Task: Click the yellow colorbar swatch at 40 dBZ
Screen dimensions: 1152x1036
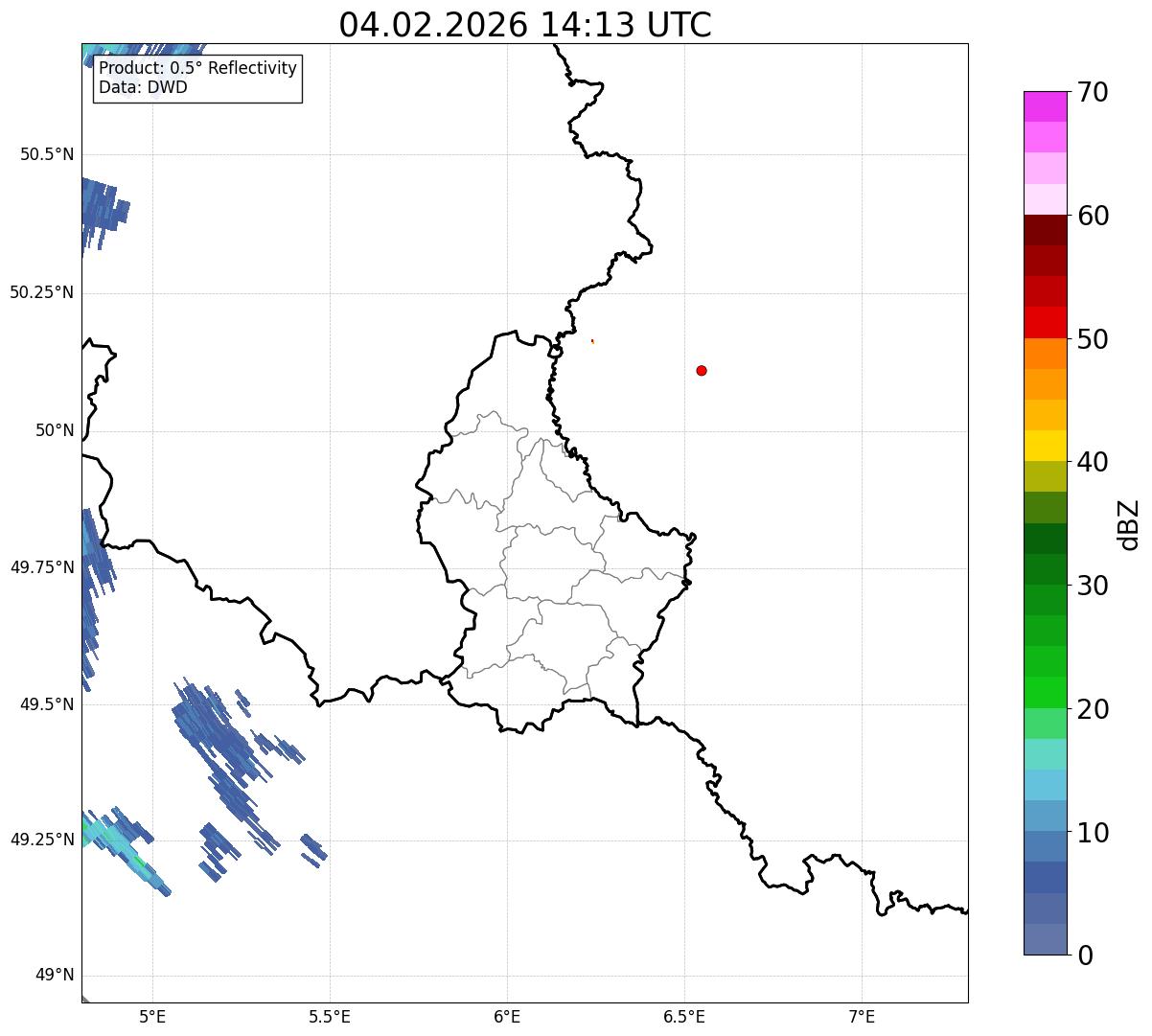Action: [1045, 447]
